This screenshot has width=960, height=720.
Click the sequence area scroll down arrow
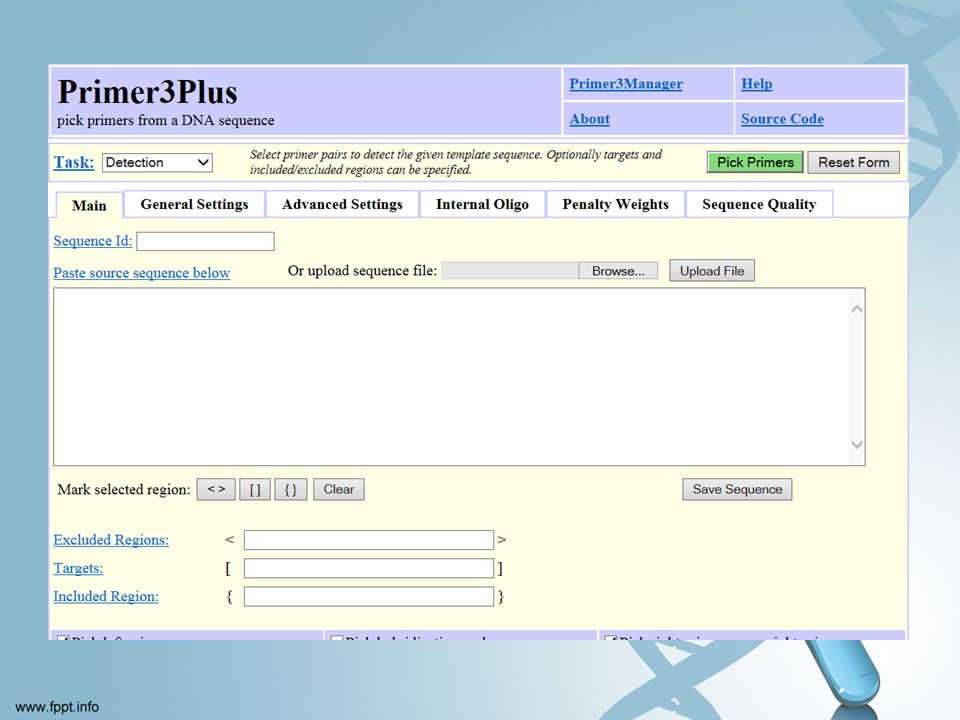(x=857, y=444)
